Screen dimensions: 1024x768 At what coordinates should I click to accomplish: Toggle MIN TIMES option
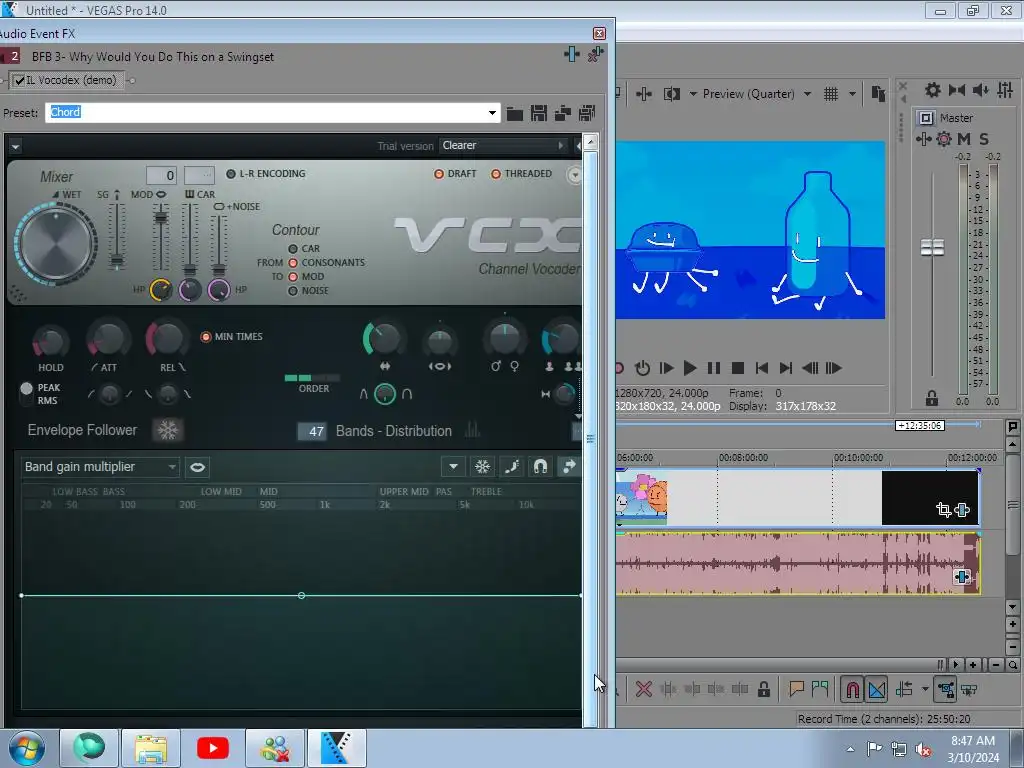[206, 337]
